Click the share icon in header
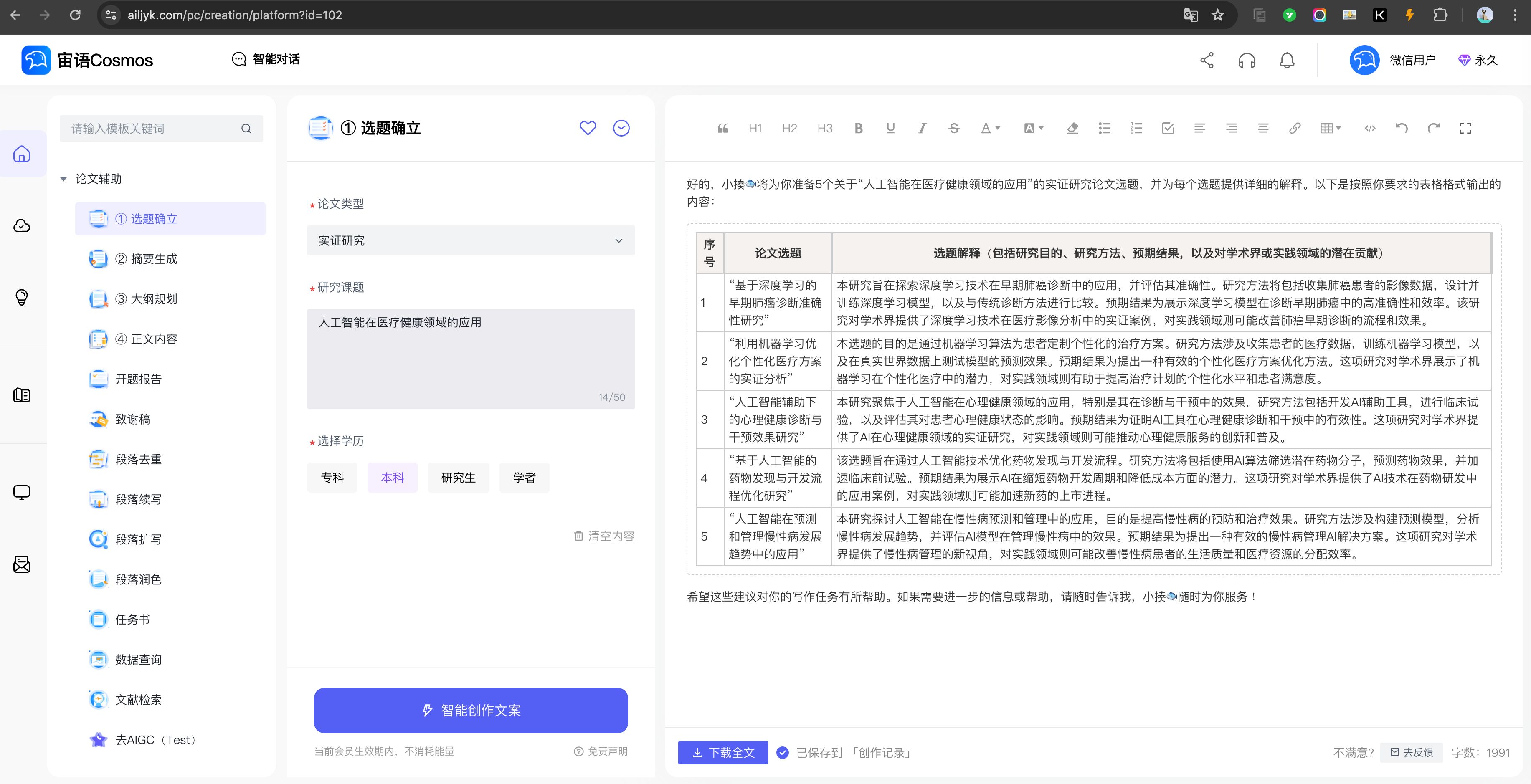Image resolution: width=1531 pixels, height=784 pixels. coord(1207,60)
